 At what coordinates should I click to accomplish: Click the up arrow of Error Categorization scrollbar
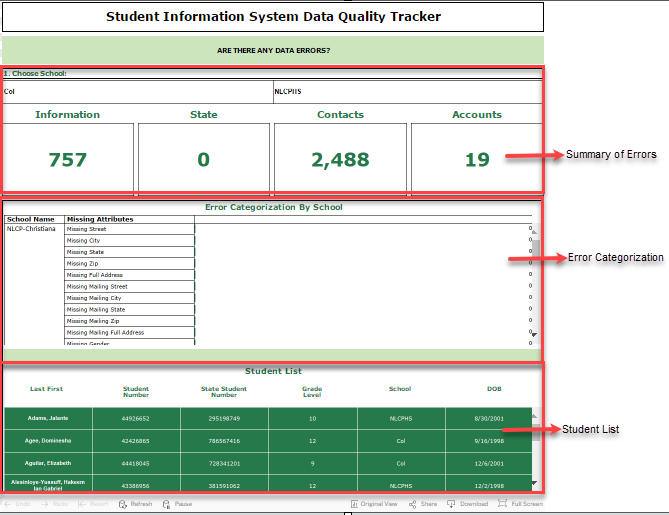click(534, 232)
